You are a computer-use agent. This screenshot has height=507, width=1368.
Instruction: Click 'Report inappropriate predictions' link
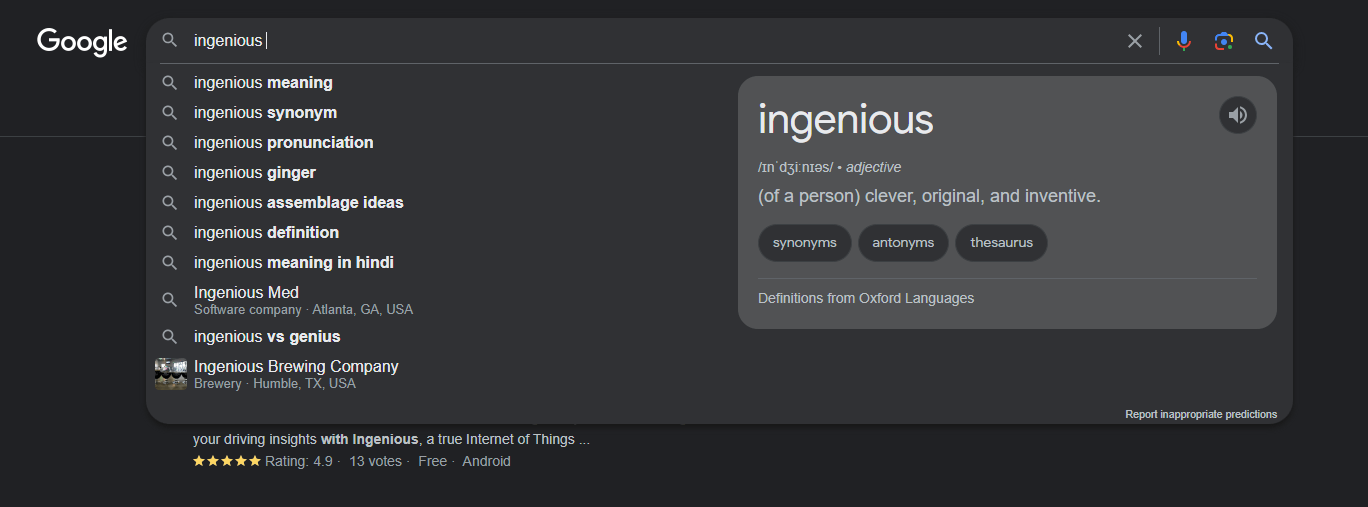pos(1201,414)
